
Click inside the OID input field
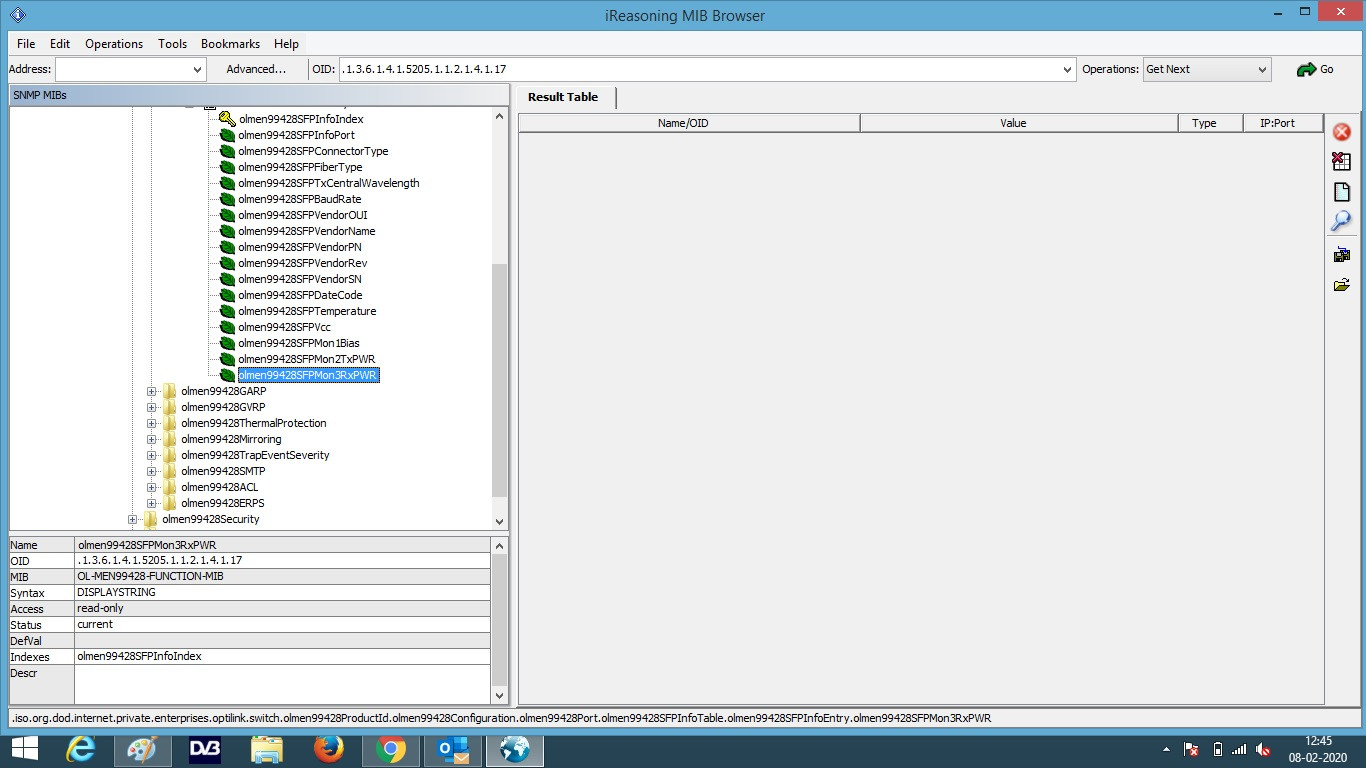coord(698,70)
